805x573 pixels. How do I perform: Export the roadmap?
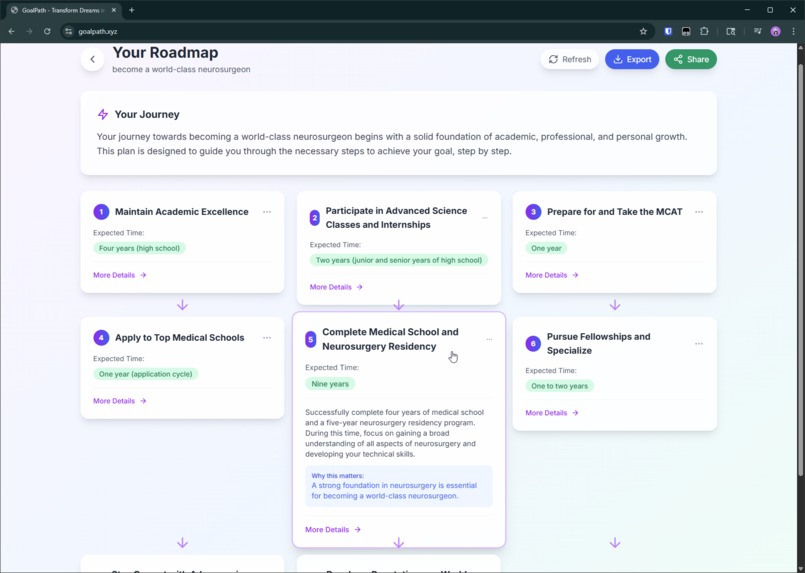[632, 60]
